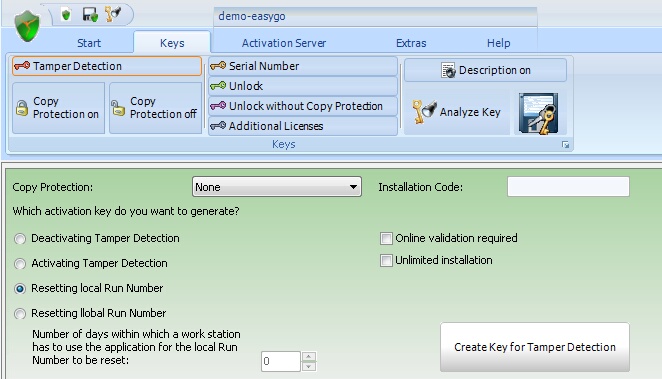Image resolution: width=662 pixels, height=379 pixels.
Task: Enable Online validation required checkbox
Action: click(386, 238)
